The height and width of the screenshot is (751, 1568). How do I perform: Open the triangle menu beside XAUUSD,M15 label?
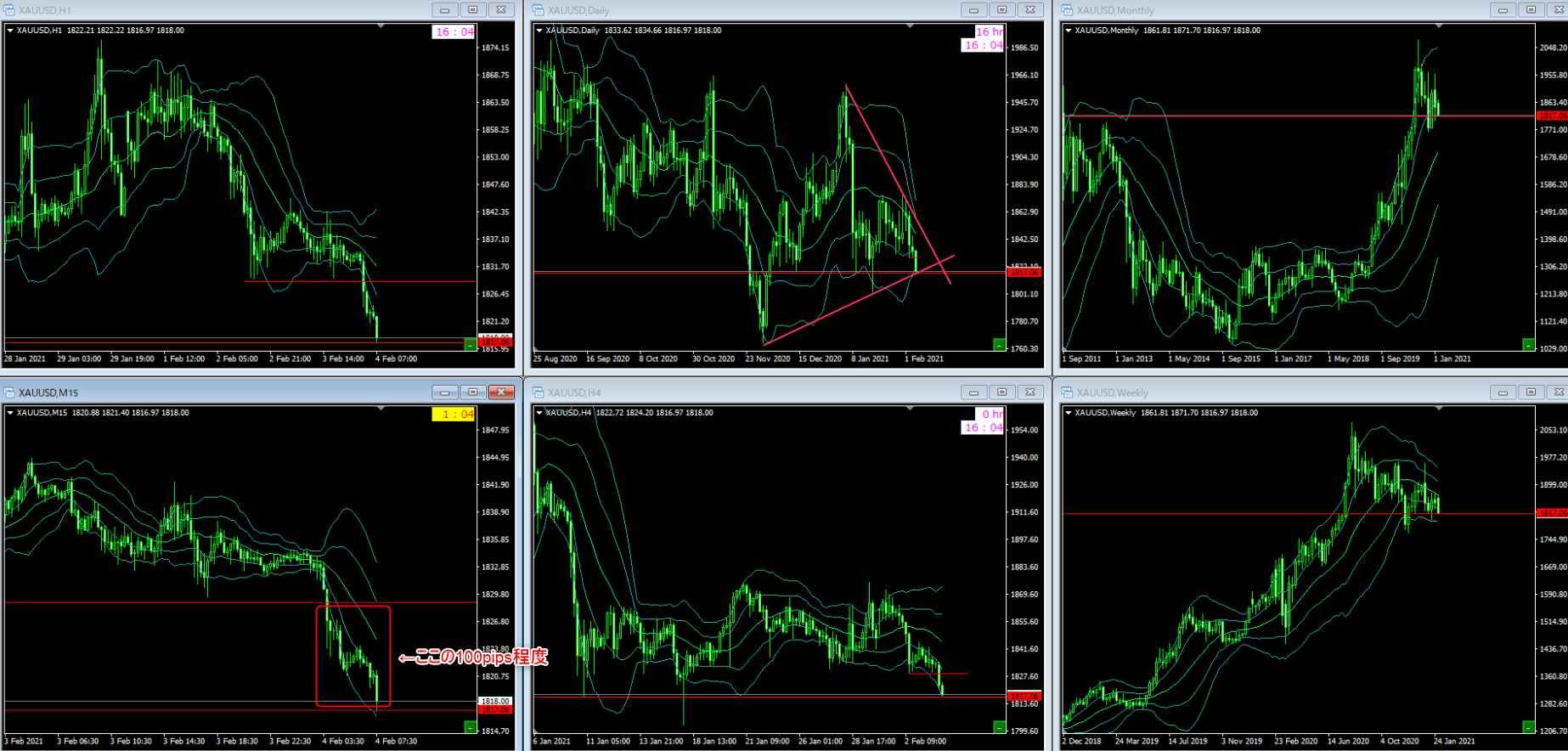pos(10,413)
